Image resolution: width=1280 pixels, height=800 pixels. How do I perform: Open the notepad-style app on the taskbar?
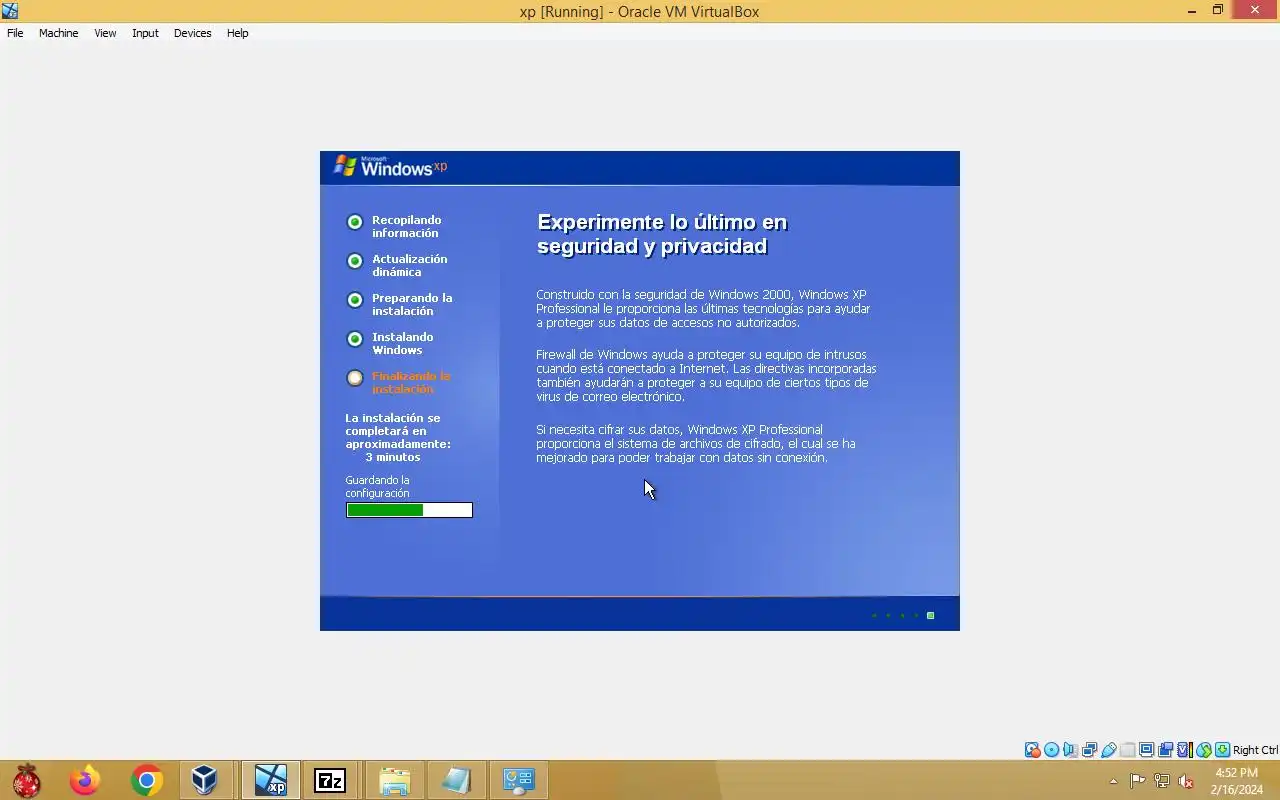(x=457, y=780)
